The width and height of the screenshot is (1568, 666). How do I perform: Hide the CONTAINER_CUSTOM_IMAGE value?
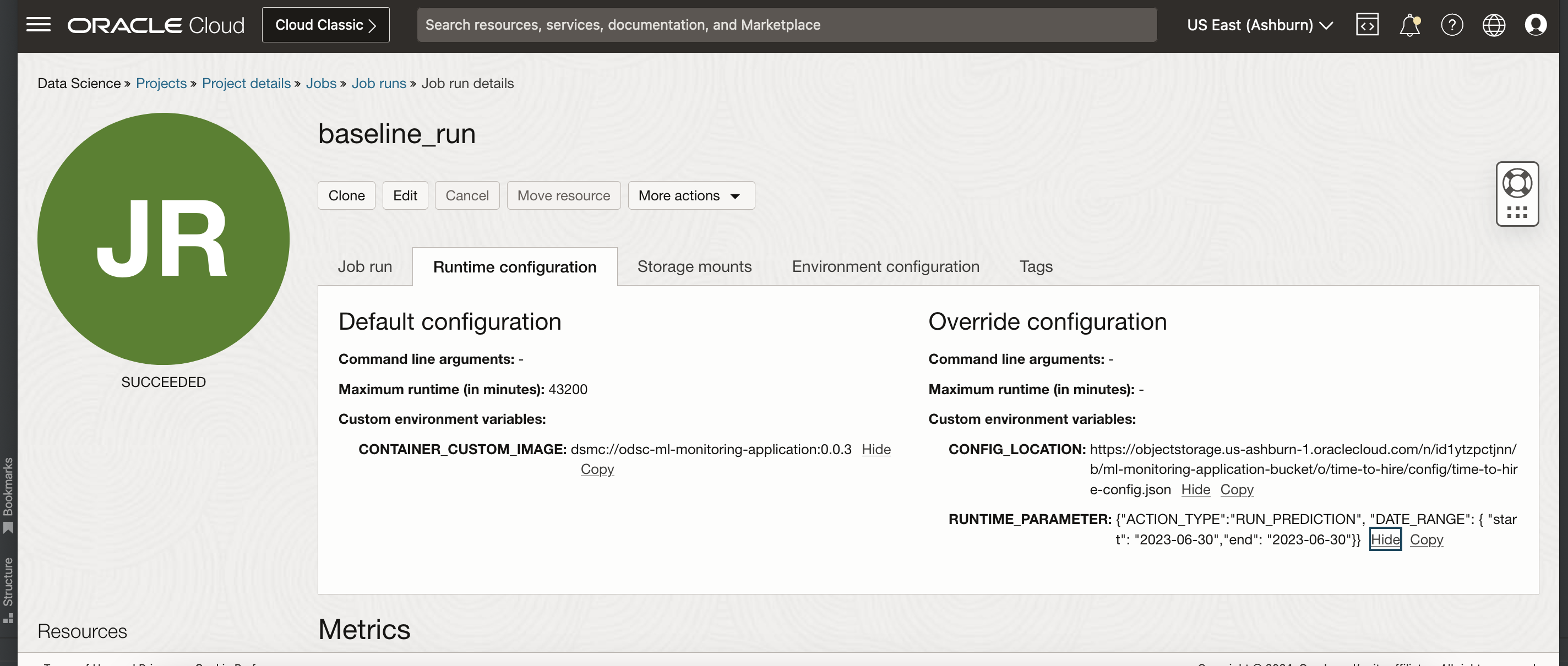876,450
